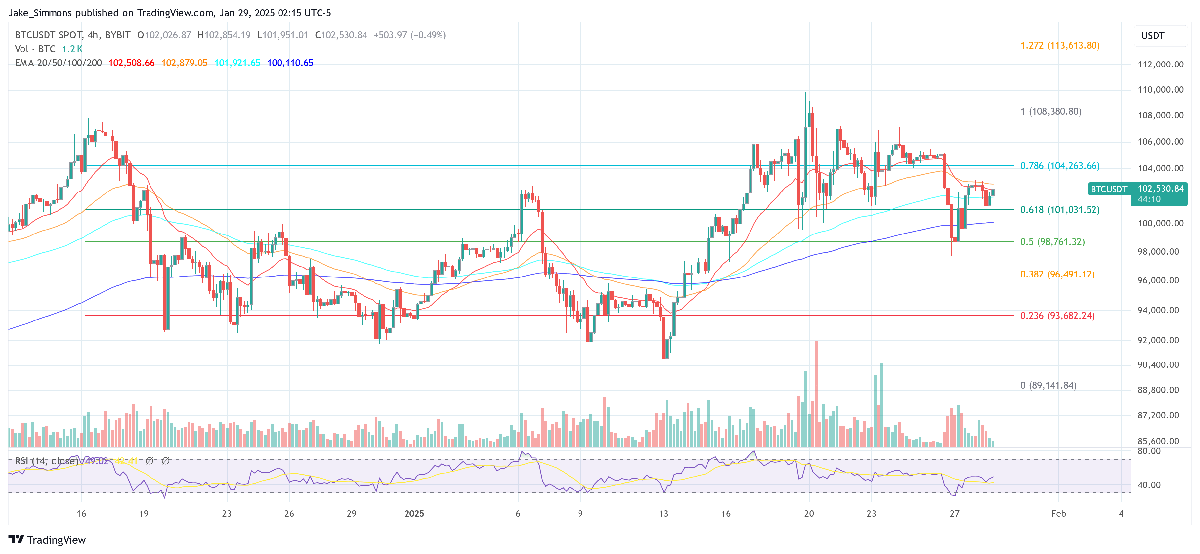Click the 13 date label on time axis
The width and height of the screenshot is (1200, 554).
click(663, 512)
